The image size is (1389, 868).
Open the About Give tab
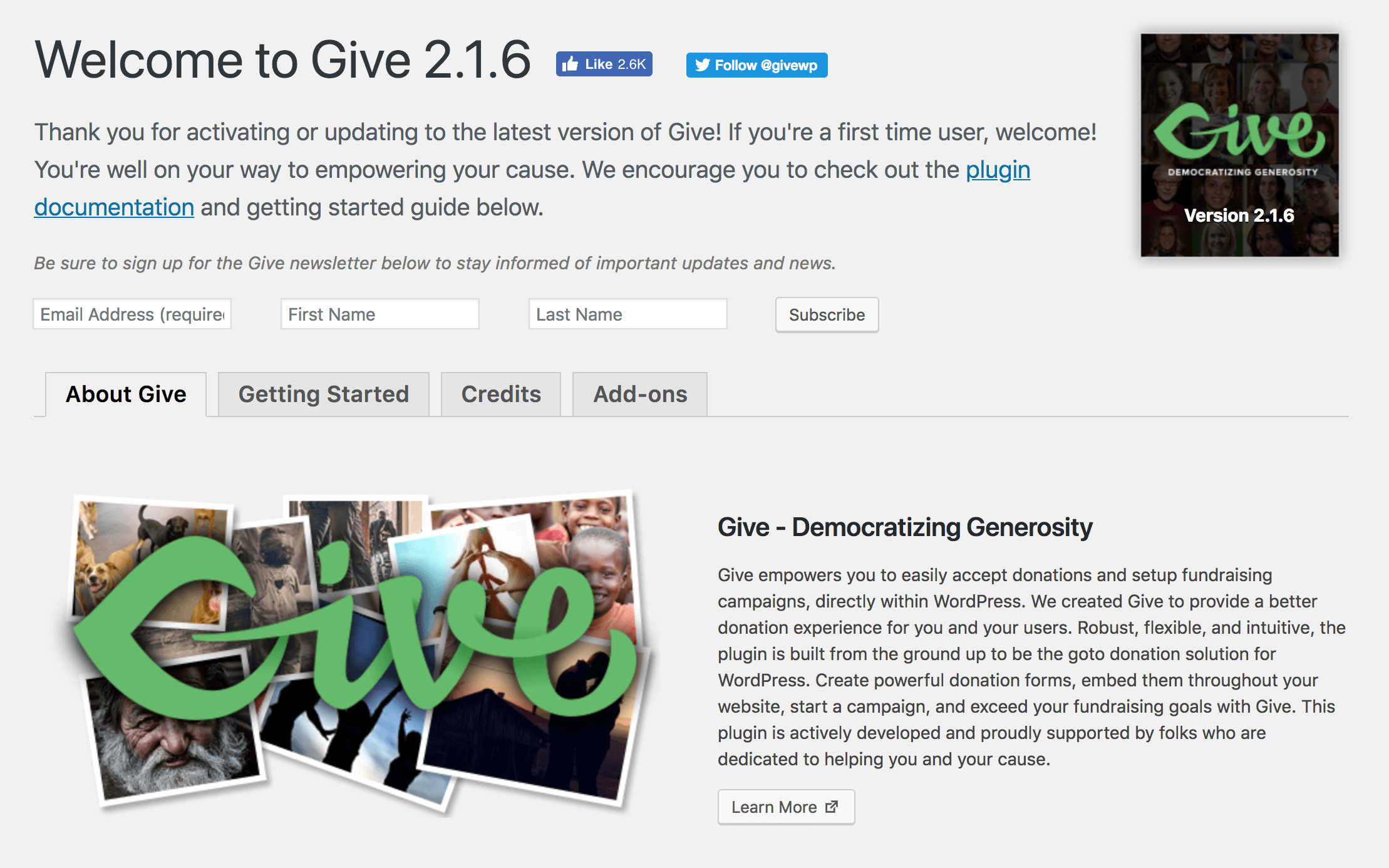(126, 394)
